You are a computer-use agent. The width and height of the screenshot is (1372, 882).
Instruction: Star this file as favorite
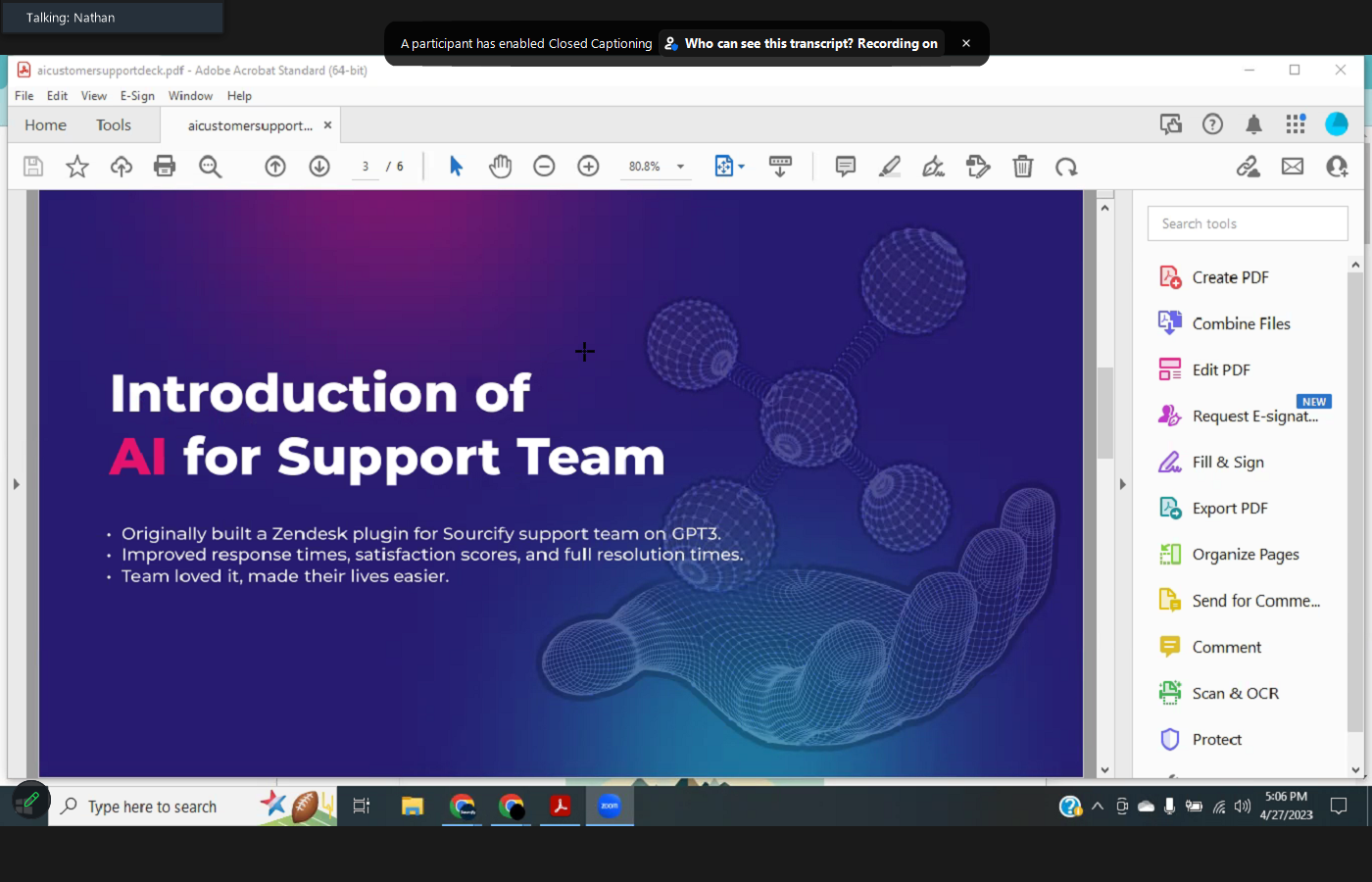pos(76,167)
